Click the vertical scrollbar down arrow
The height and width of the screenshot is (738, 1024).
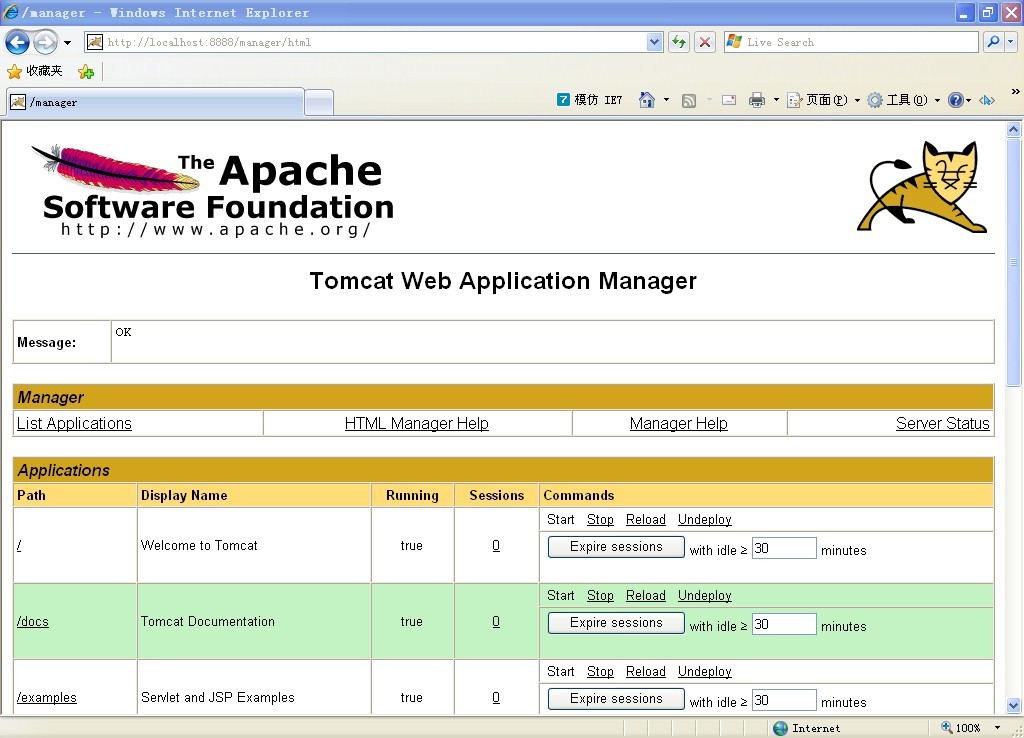click(1014, 705)
